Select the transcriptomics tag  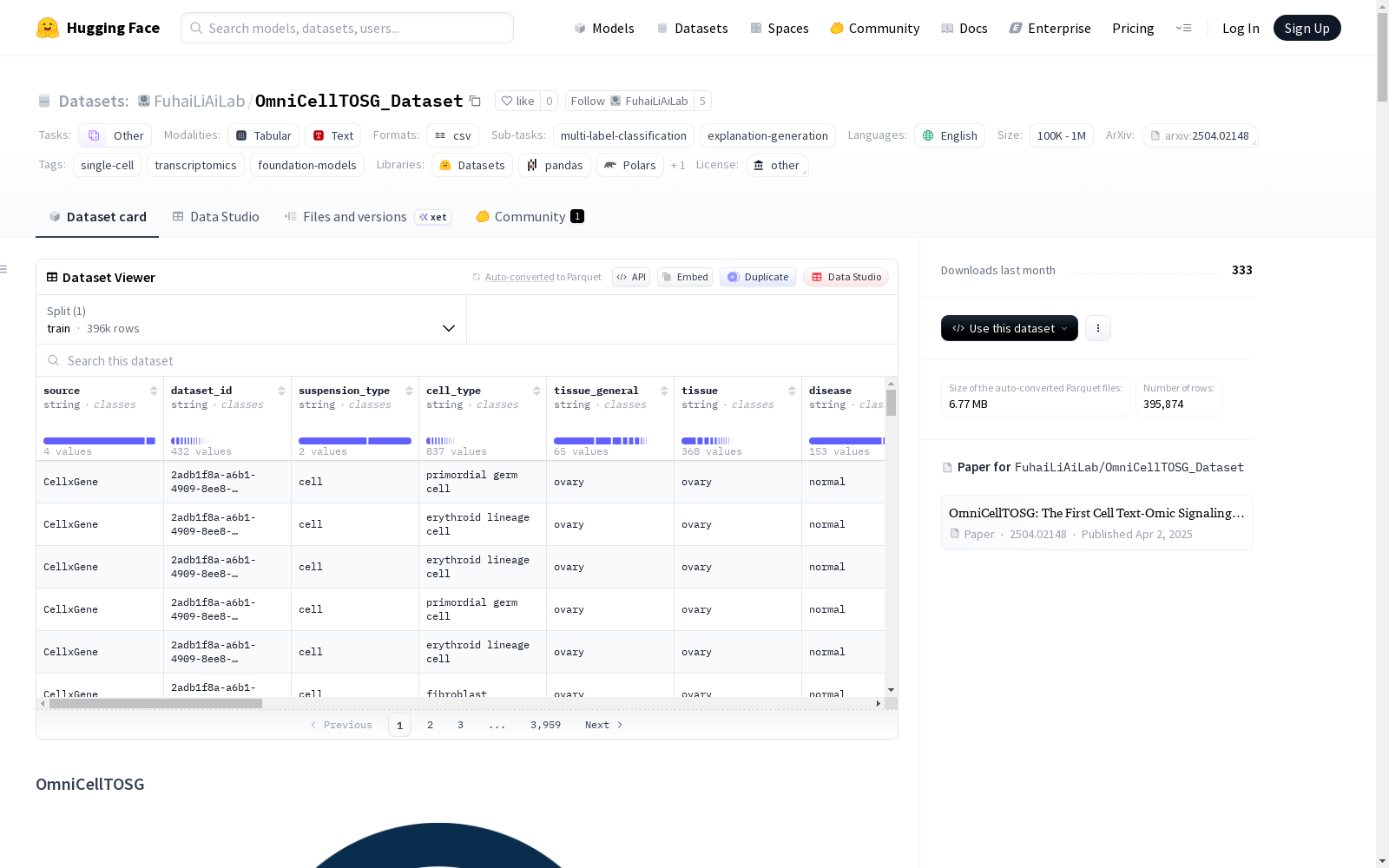coord(195,165)
